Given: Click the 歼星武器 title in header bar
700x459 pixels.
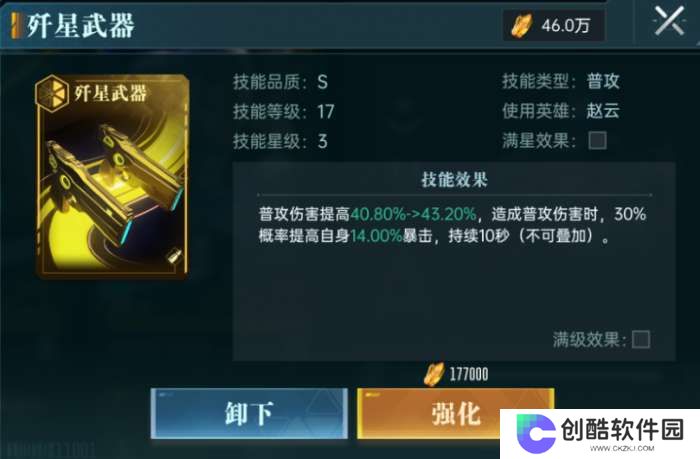Looking at the screenshot, I should (x=80, y=25).
